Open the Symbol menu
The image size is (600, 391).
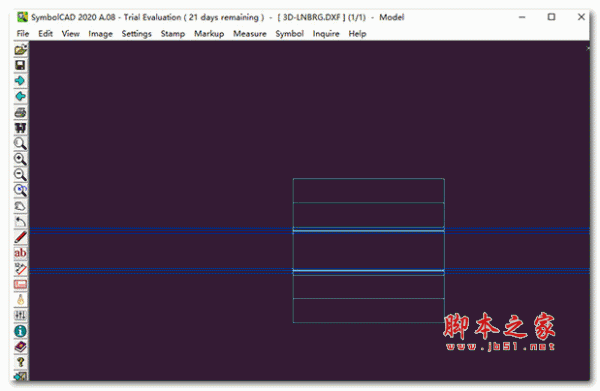click(289, 34)
